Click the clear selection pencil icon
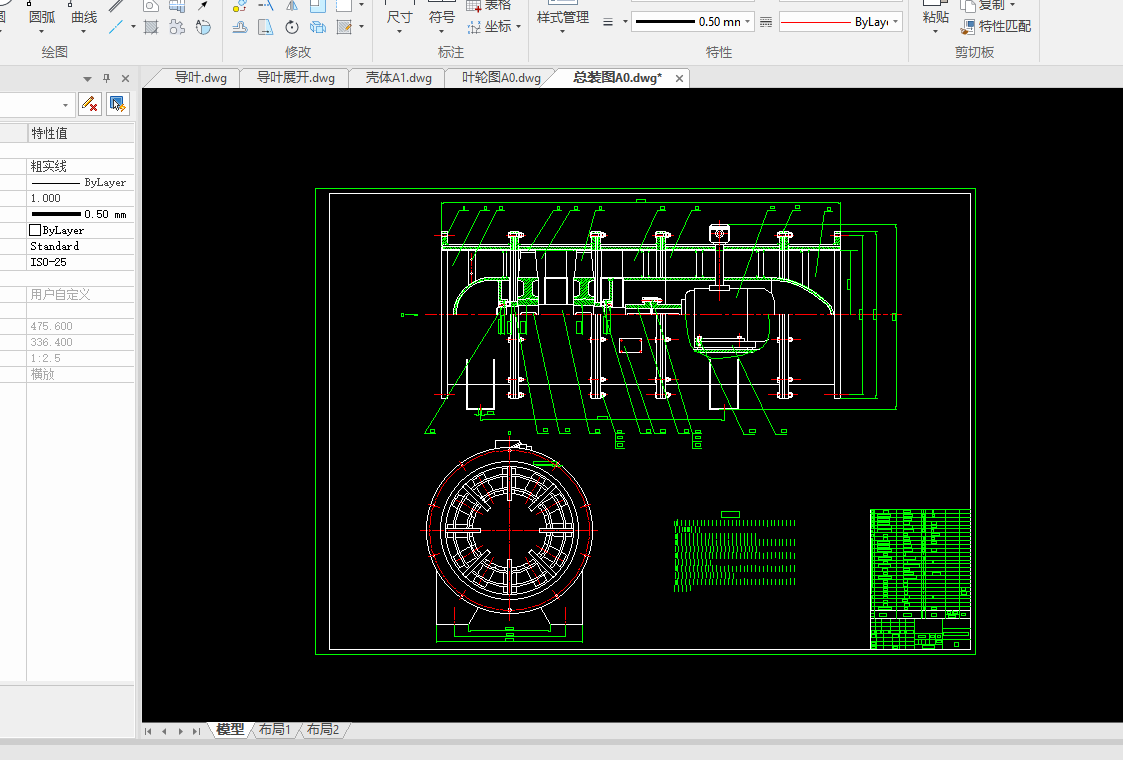This screenshot has height=760, width=1123. [89, 103]
